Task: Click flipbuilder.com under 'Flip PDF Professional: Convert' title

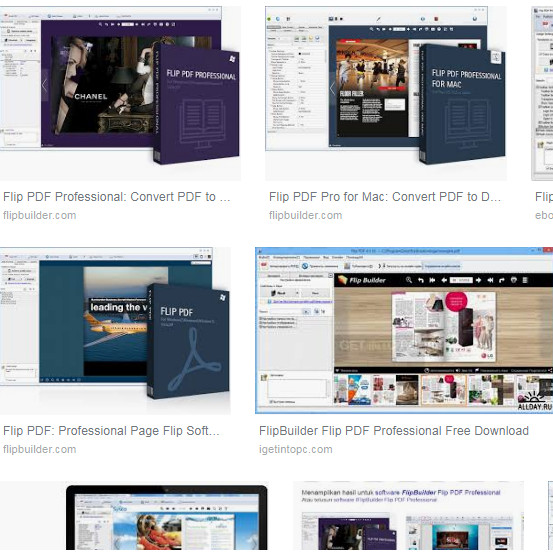Action: 40,215
